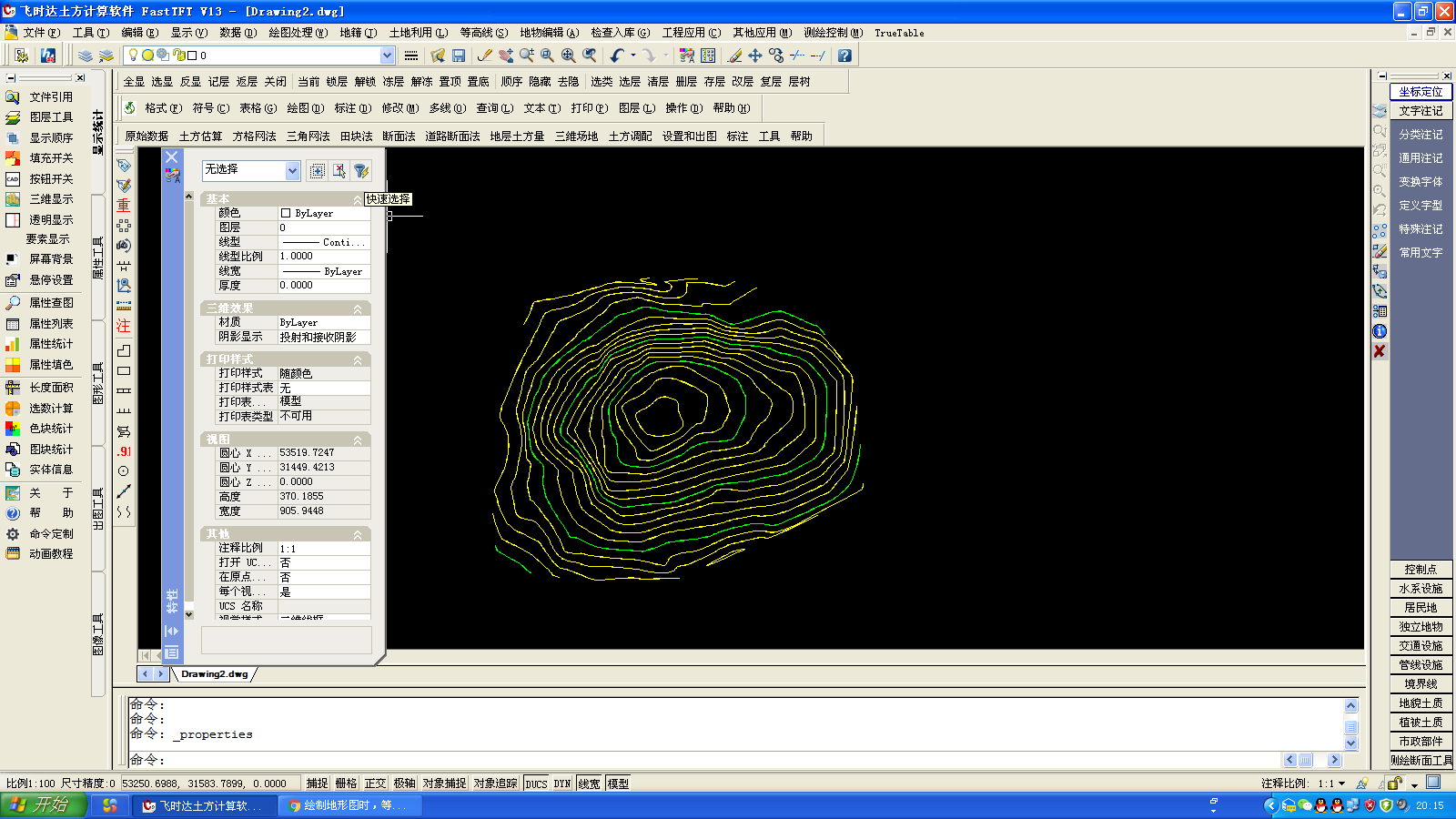Image resolution: width=1456 pixels, height=819 pixels.
Task: Click the 文件引用 icon in left panel
Action: pyautogui.click(x=13, y=96)
